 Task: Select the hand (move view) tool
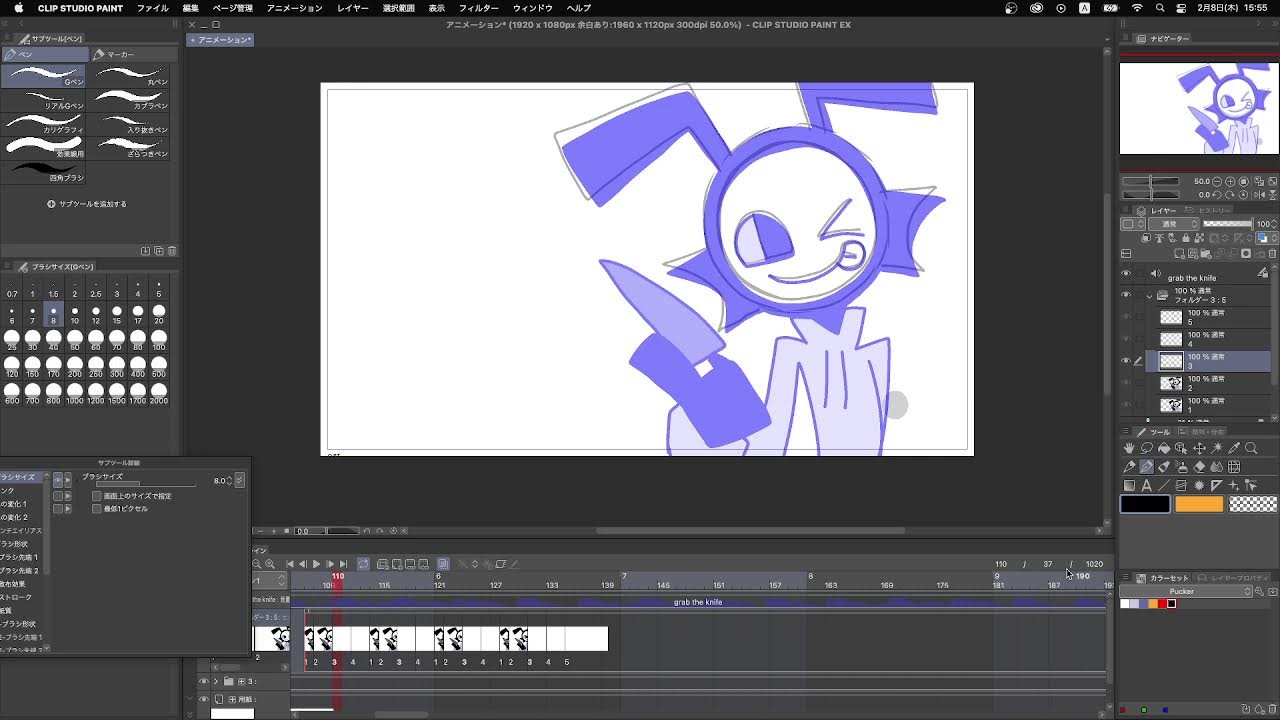[x=1129, y=448]
